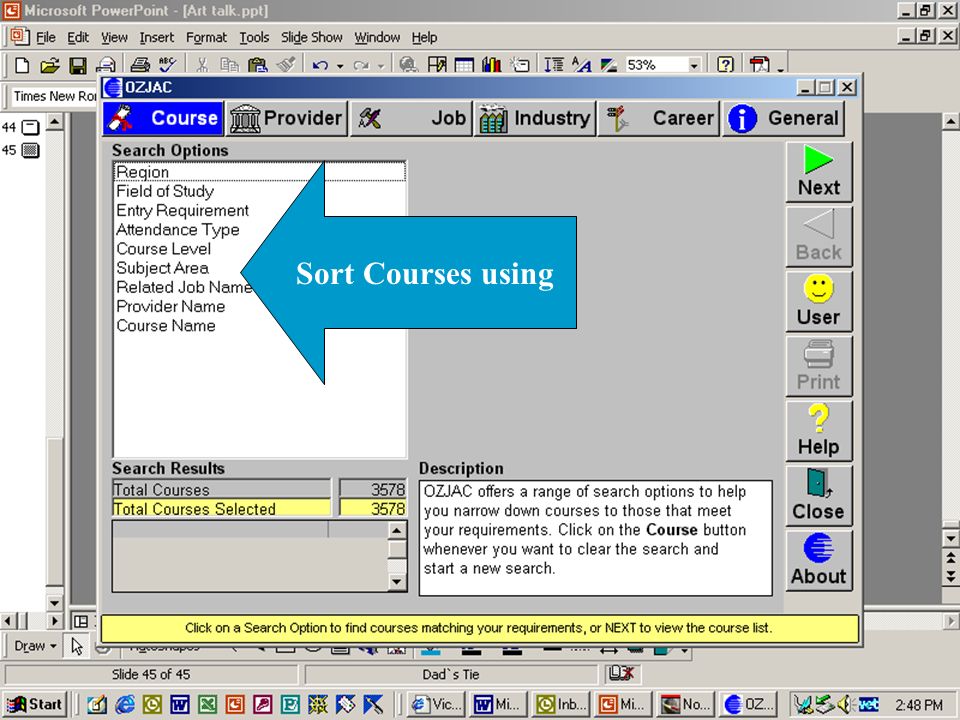Click the Expand All icon
Image resolution: width=960 pixels, height=720 pixels.
(x=554, y=65)
